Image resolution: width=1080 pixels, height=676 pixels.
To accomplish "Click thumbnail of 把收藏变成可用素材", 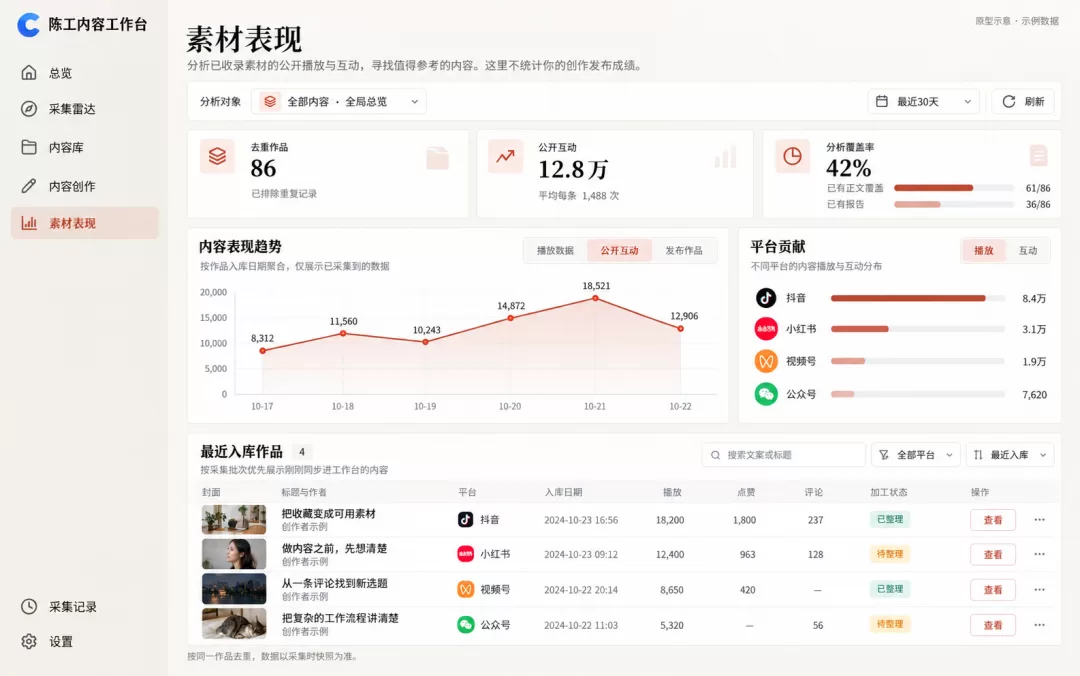I will pyautogui.click(x=233, y=520).
